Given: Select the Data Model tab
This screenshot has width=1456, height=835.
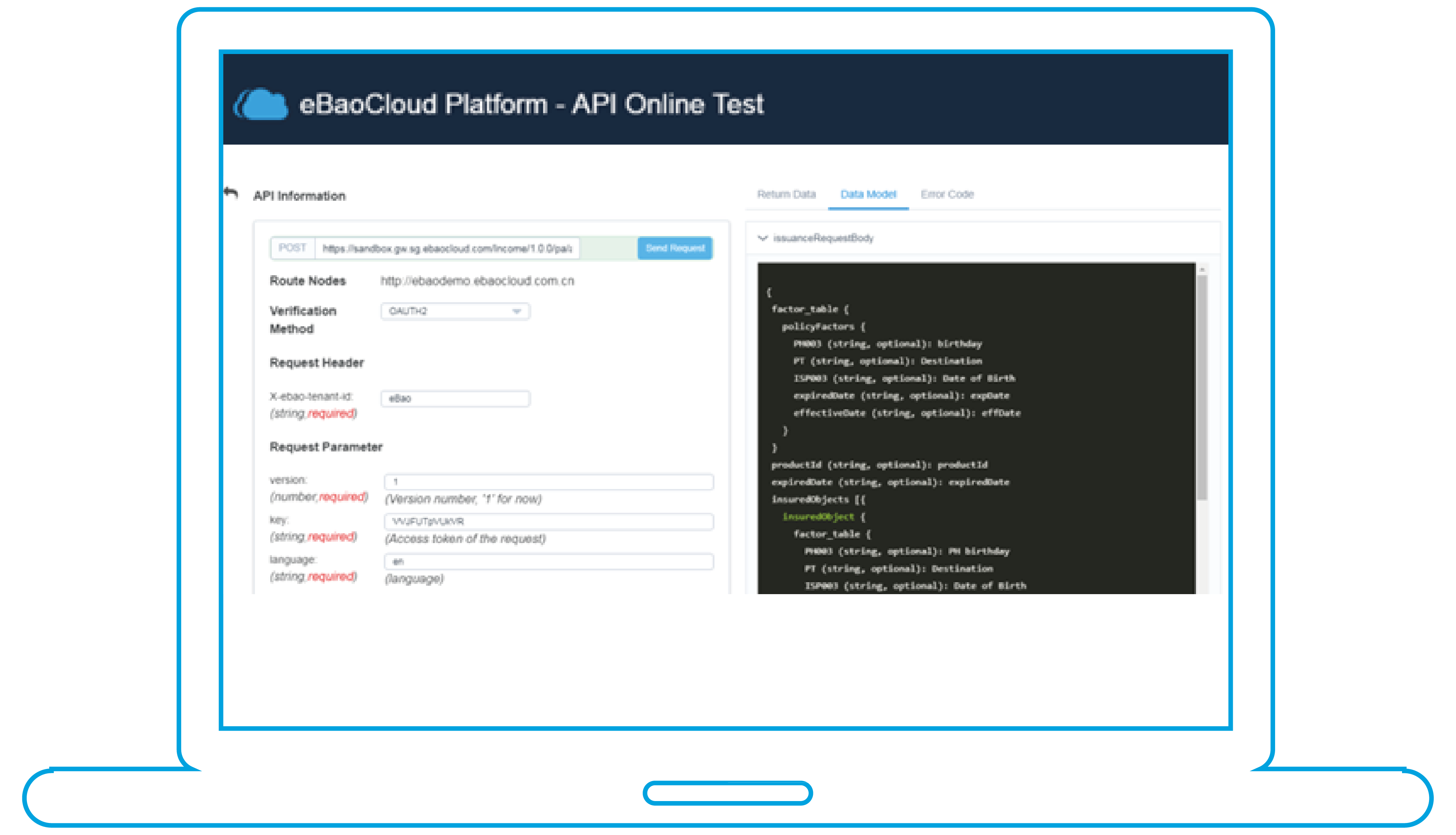Looking at the screenshot, I should point(868,195).
